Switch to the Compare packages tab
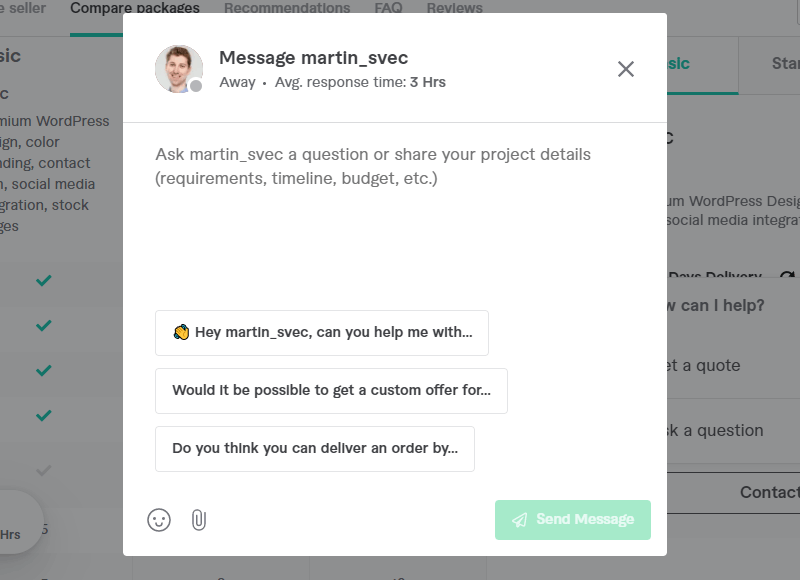800x580 pixels. (135, 8)
